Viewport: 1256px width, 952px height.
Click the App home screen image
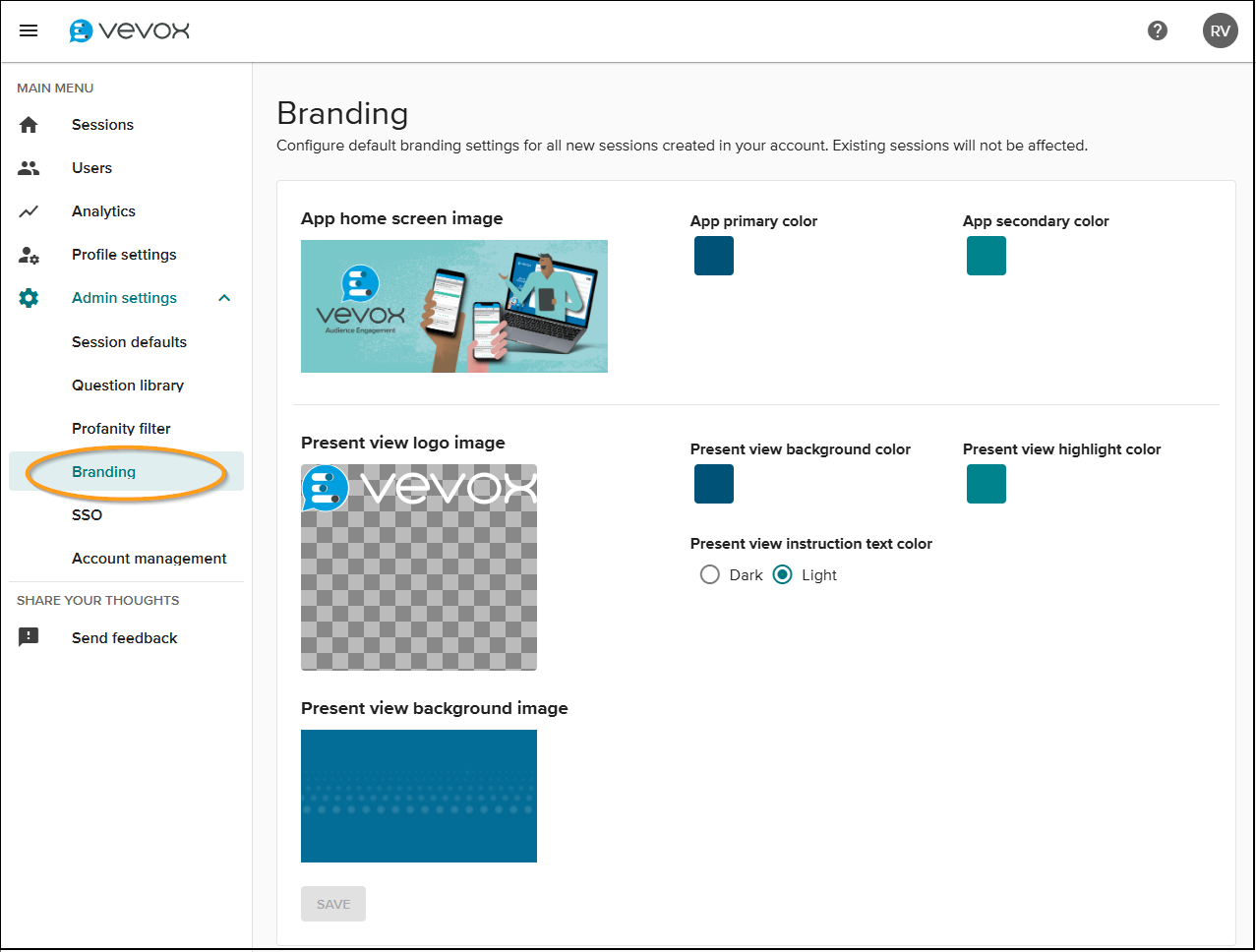coord(454,306)
